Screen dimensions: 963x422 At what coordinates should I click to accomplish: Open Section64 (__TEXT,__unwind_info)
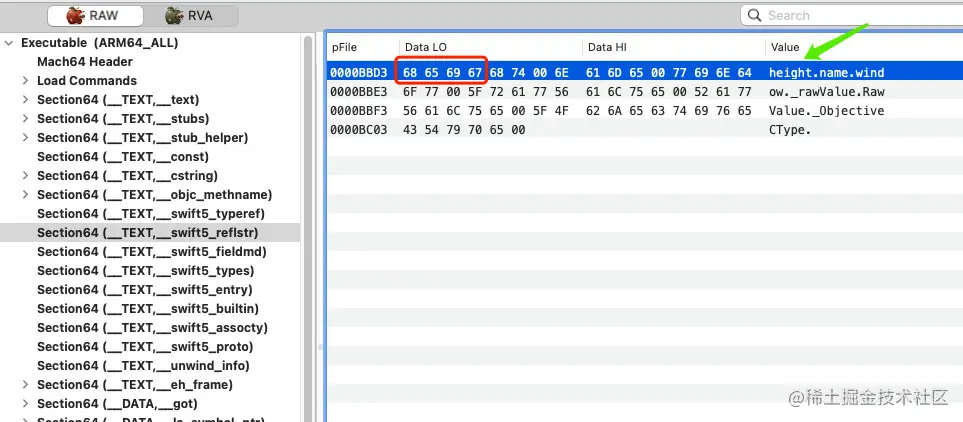pyautogui.click(x=143, y=366)
